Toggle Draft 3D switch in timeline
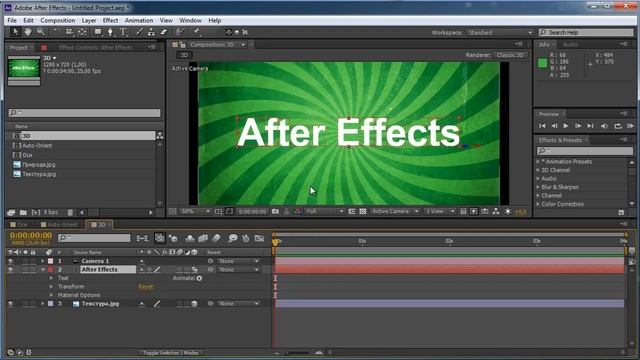The height and width of the screenshot is (360, 640). 173,238
